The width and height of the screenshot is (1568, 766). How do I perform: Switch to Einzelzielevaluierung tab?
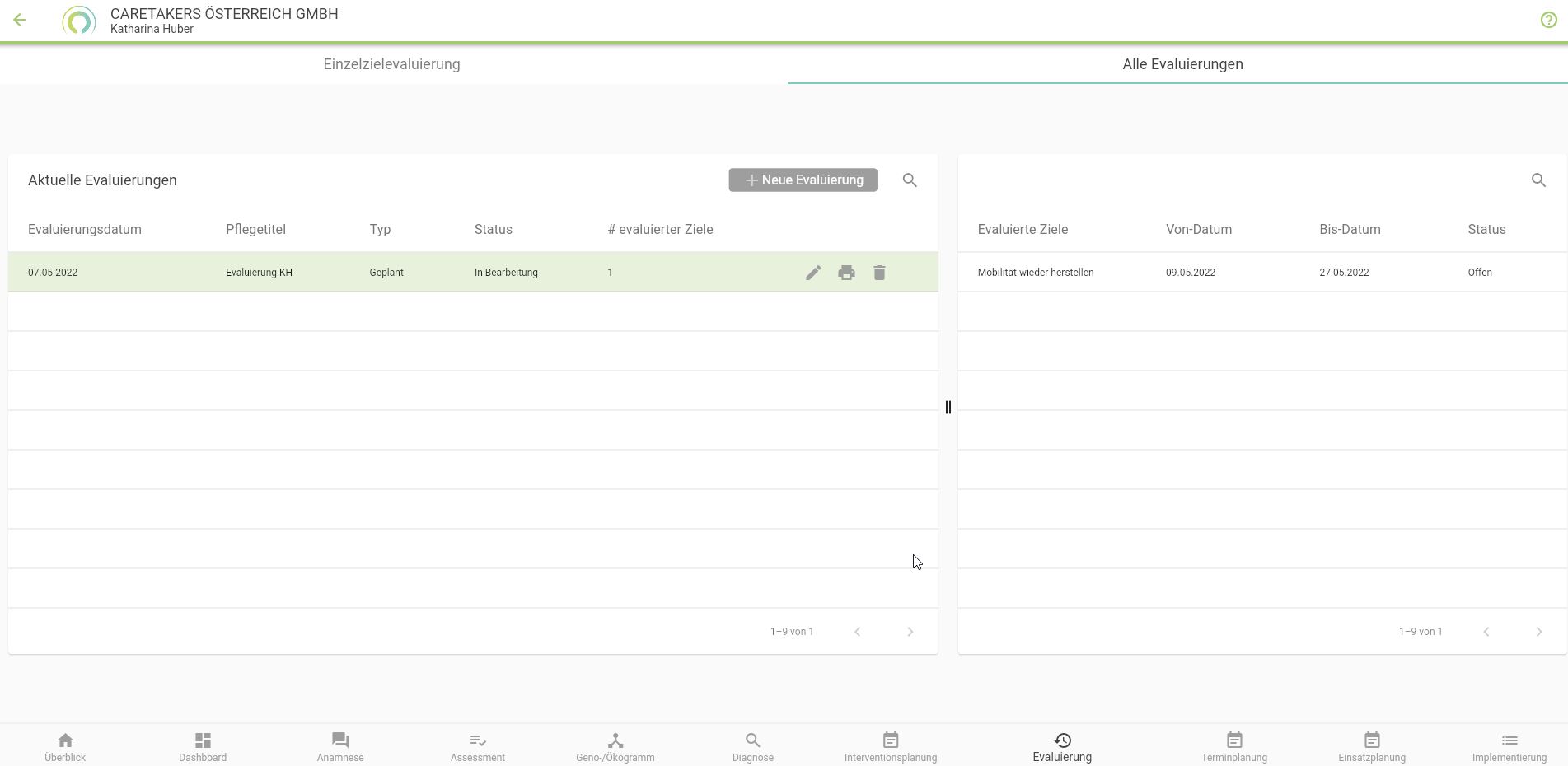[391, 64]
